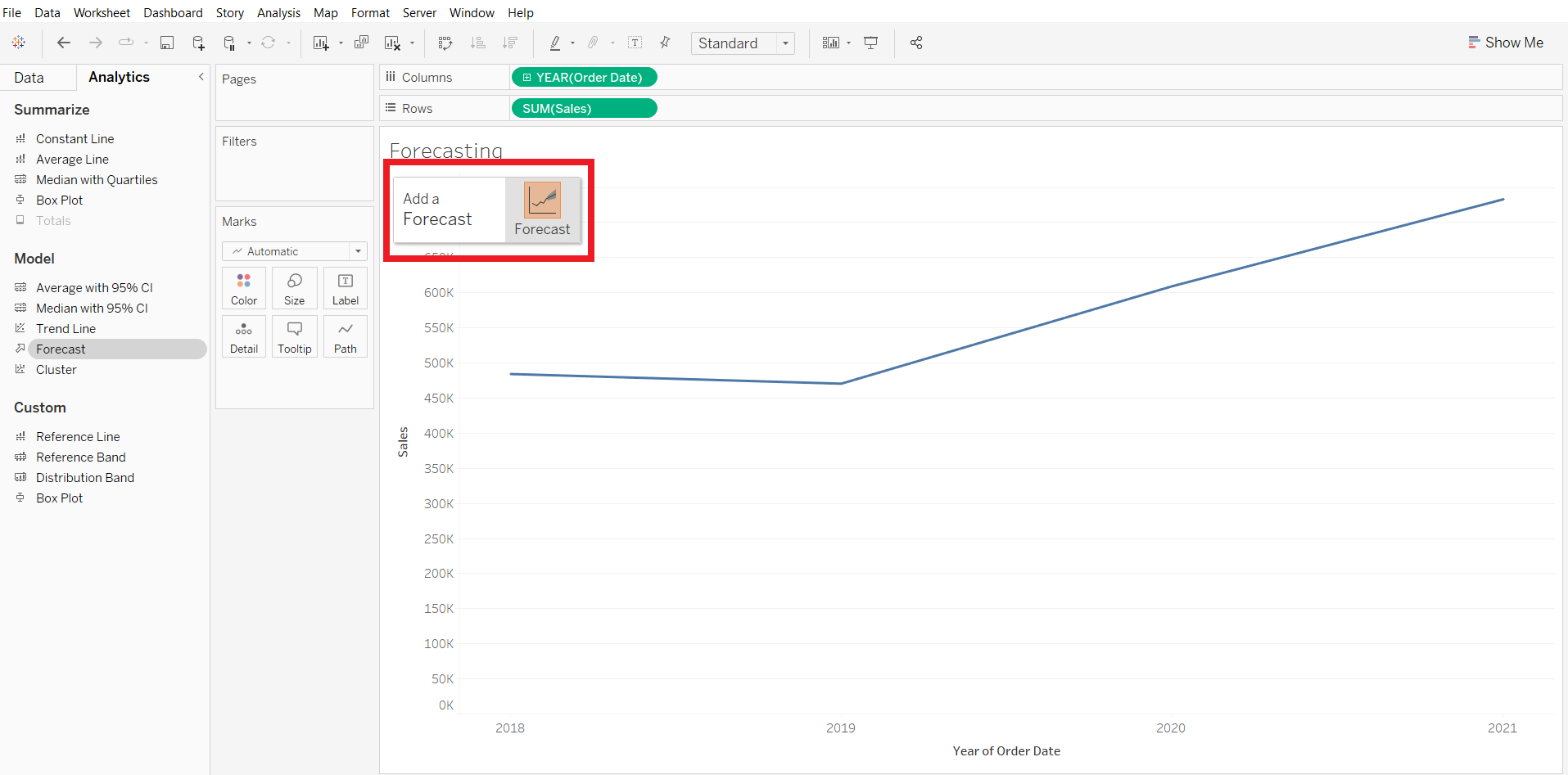
Task: Open the highlight dropdown arrow
Action: 572,43
